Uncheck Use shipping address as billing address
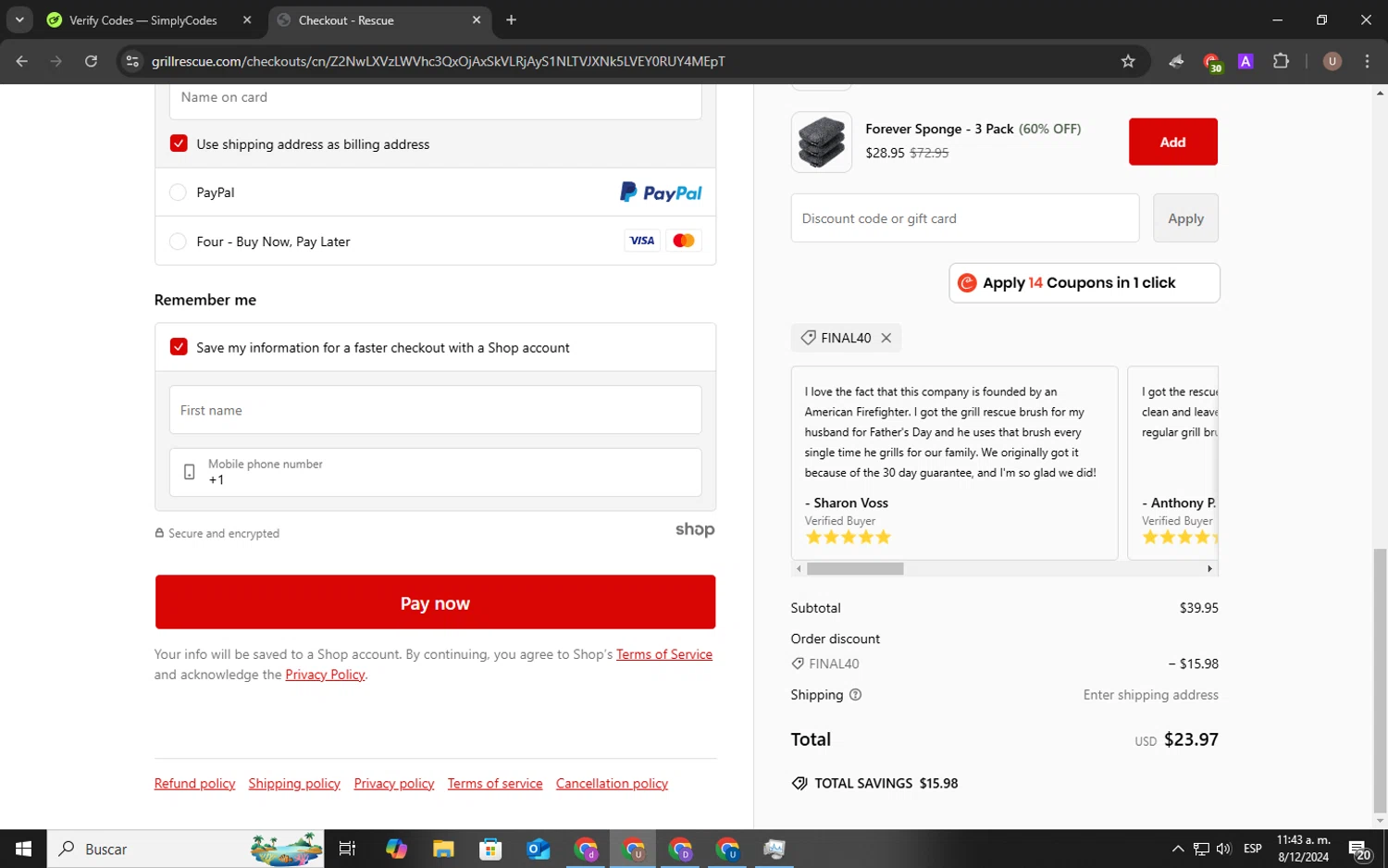 (x=179, y=143)
